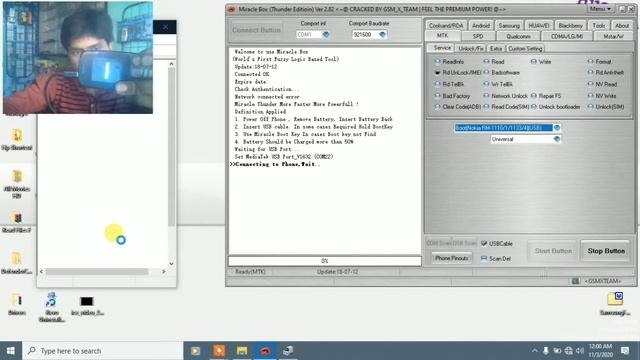Image resolution: width=640 pixels, height=360 pixels.
Task: Click the Comport Baudrate 921600 field
Action: (x=365, y=35)
